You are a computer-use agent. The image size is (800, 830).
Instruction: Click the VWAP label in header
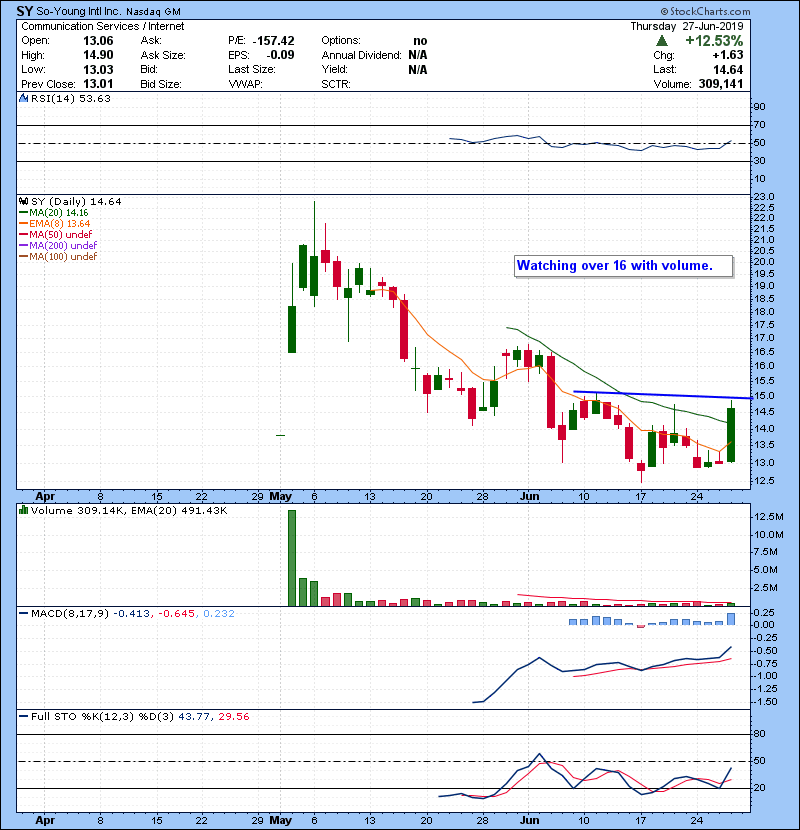click(x=245, y=84)
